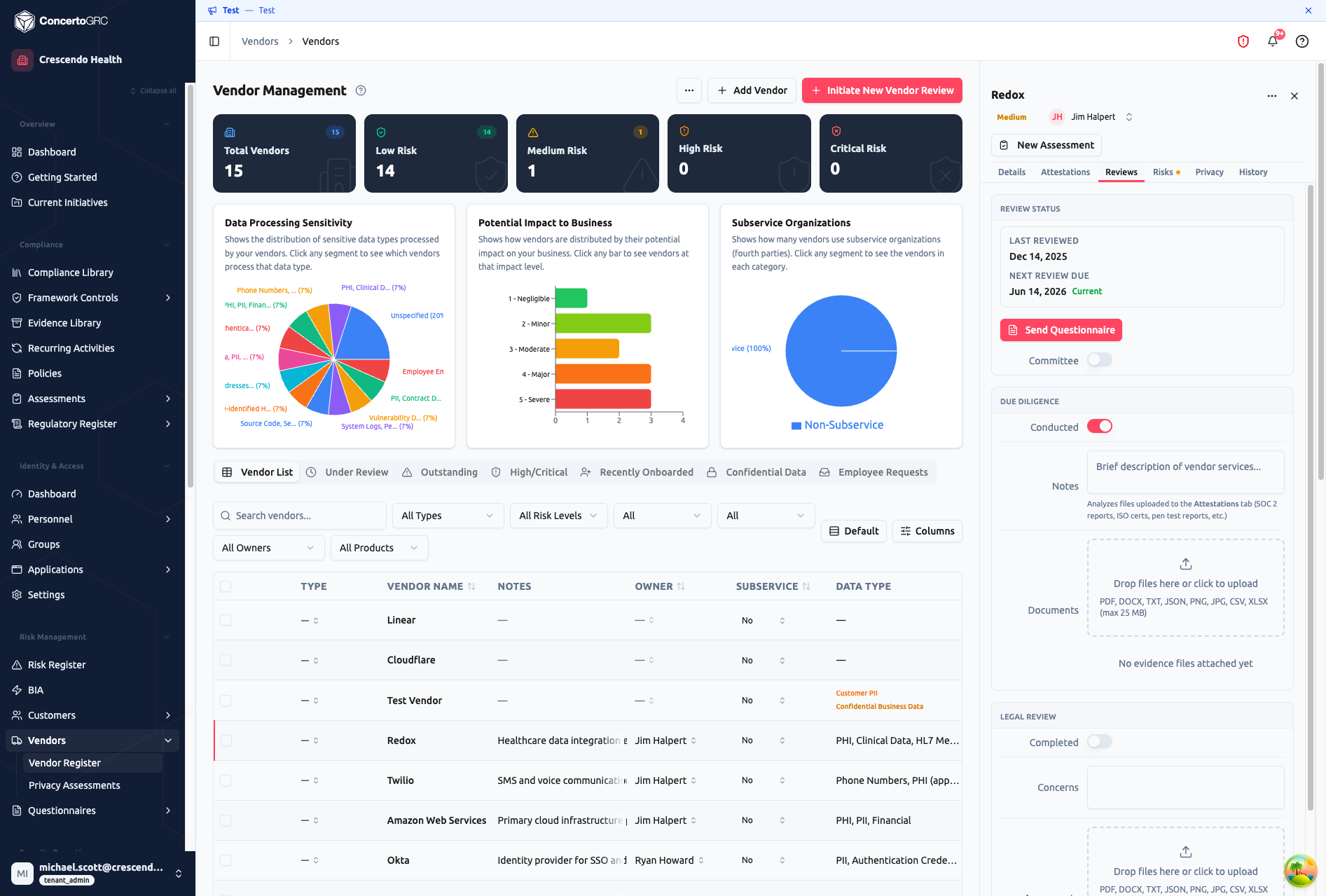The width and height of the screenshot is (1326, 896).
Task: Open the All Owners filter dropdown
Action: point(268,548)
